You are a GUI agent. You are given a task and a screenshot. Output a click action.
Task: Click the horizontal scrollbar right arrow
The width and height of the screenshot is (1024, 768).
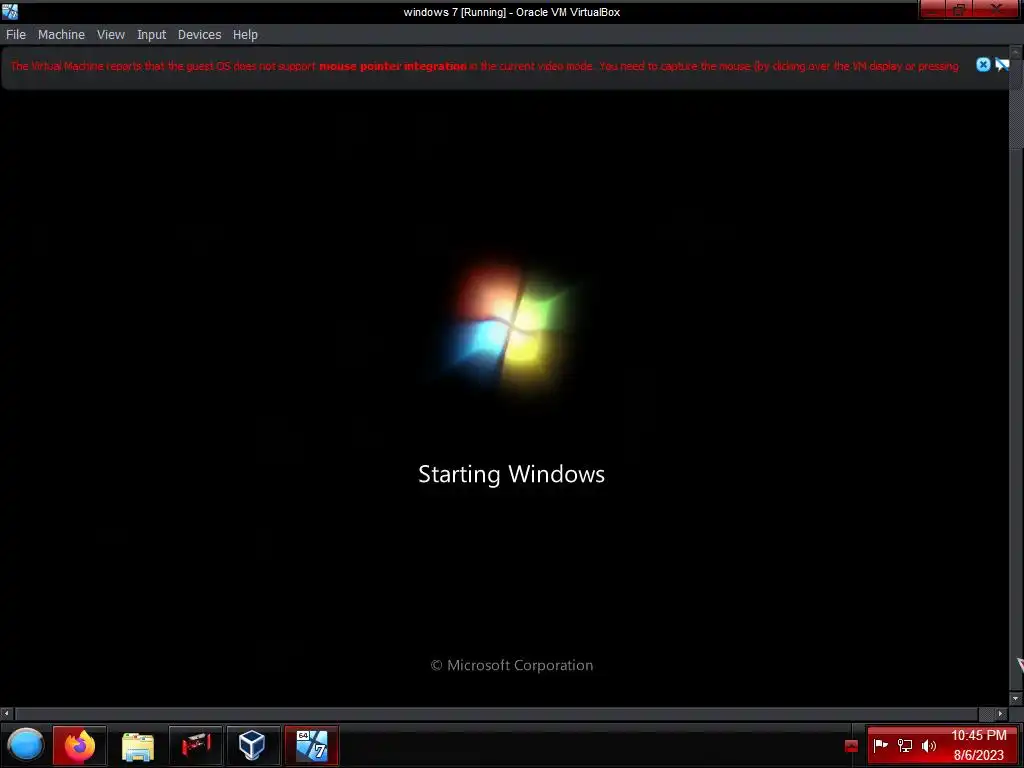click(x=1001, y=714)
